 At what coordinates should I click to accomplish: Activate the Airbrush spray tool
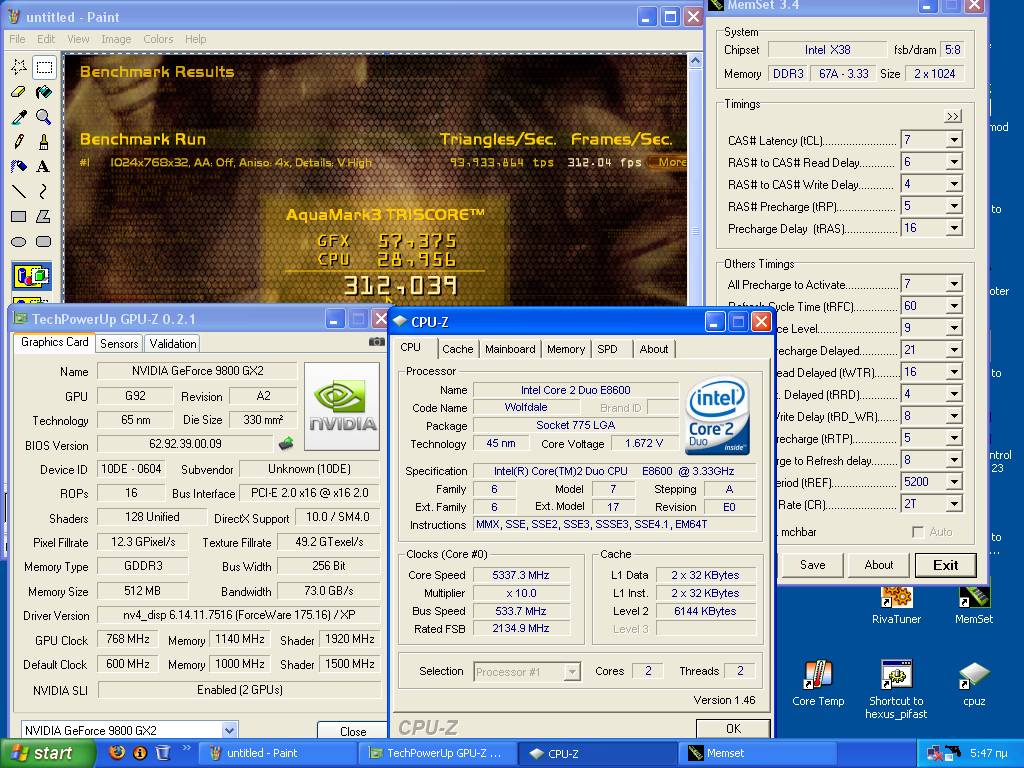click(19, 167)
